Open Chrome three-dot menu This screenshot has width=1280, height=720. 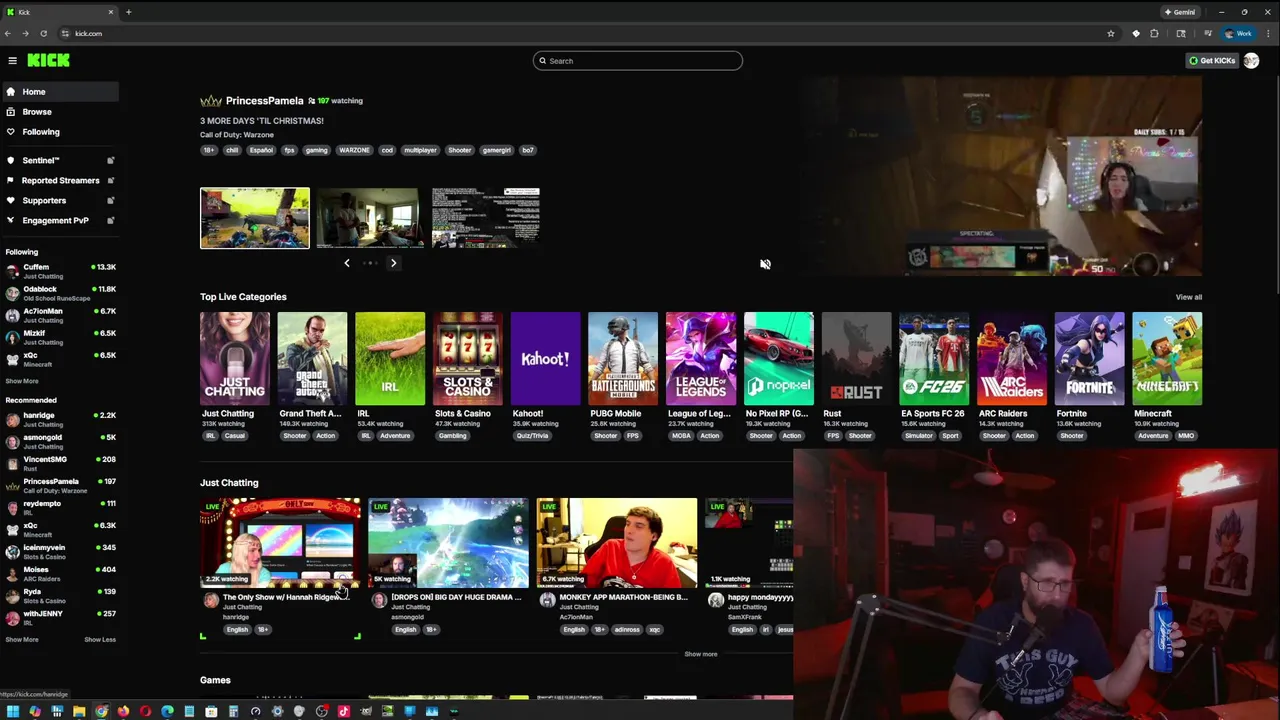click(x=1267, y=33)
